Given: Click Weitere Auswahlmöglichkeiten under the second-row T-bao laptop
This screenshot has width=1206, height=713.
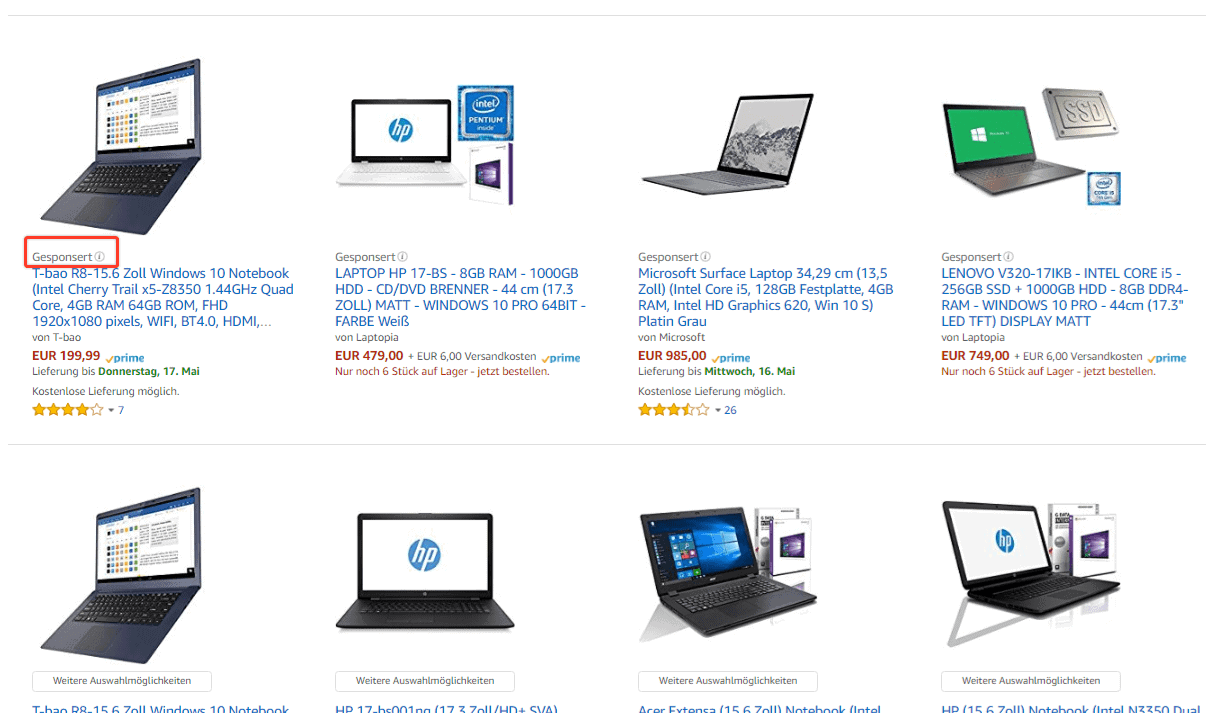Looking at the screenshot, I should coord(122,681).
